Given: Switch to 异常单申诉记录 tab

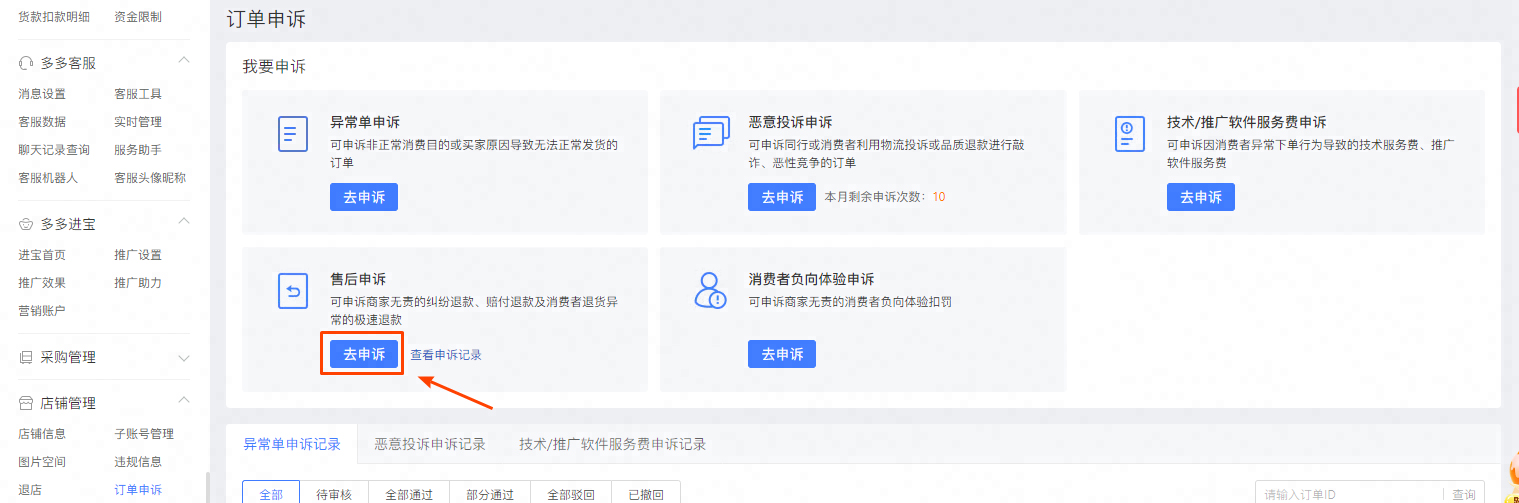Looking at the screenshot, I should (x=292, y=444).
